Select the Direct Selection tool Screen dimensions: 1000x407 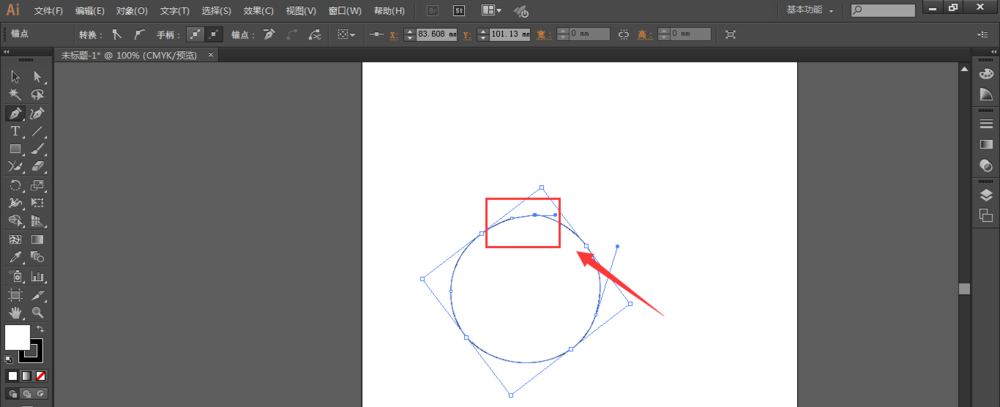[38, 77]
